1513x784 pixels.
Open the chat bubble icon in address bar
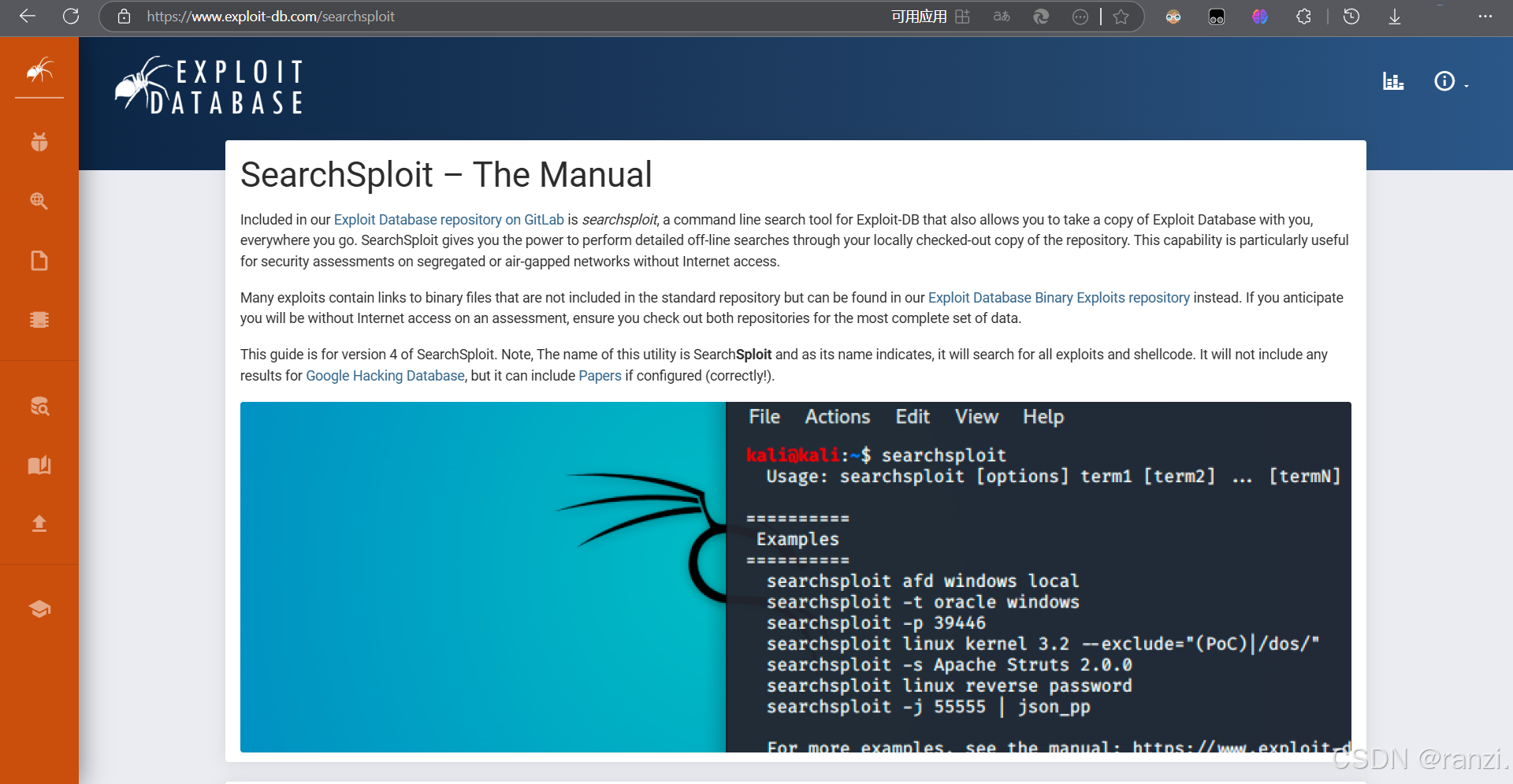[x=1080, y=17]
